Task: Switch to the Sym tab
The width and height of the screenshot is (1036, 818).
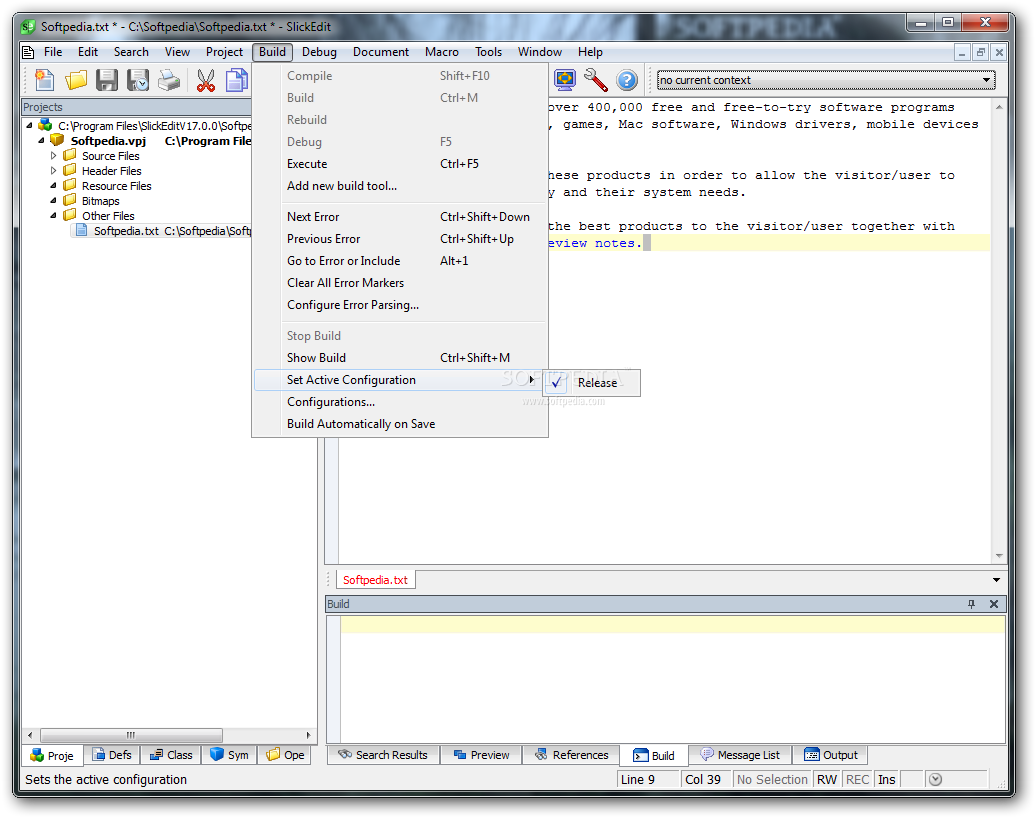Action: [x=229, y=755]
